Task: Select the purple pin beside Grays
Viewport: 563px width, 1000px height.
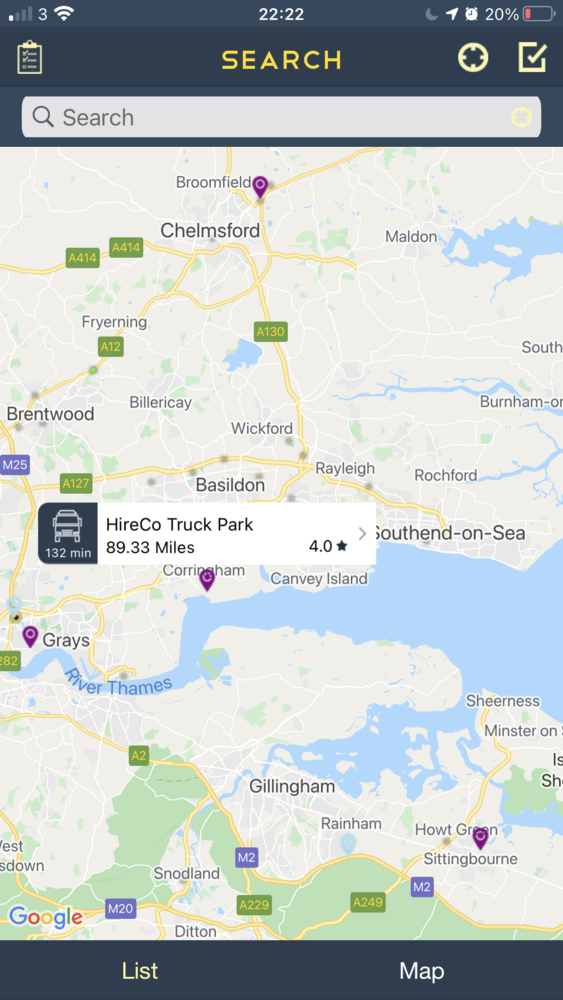Action: click(30, 636)
